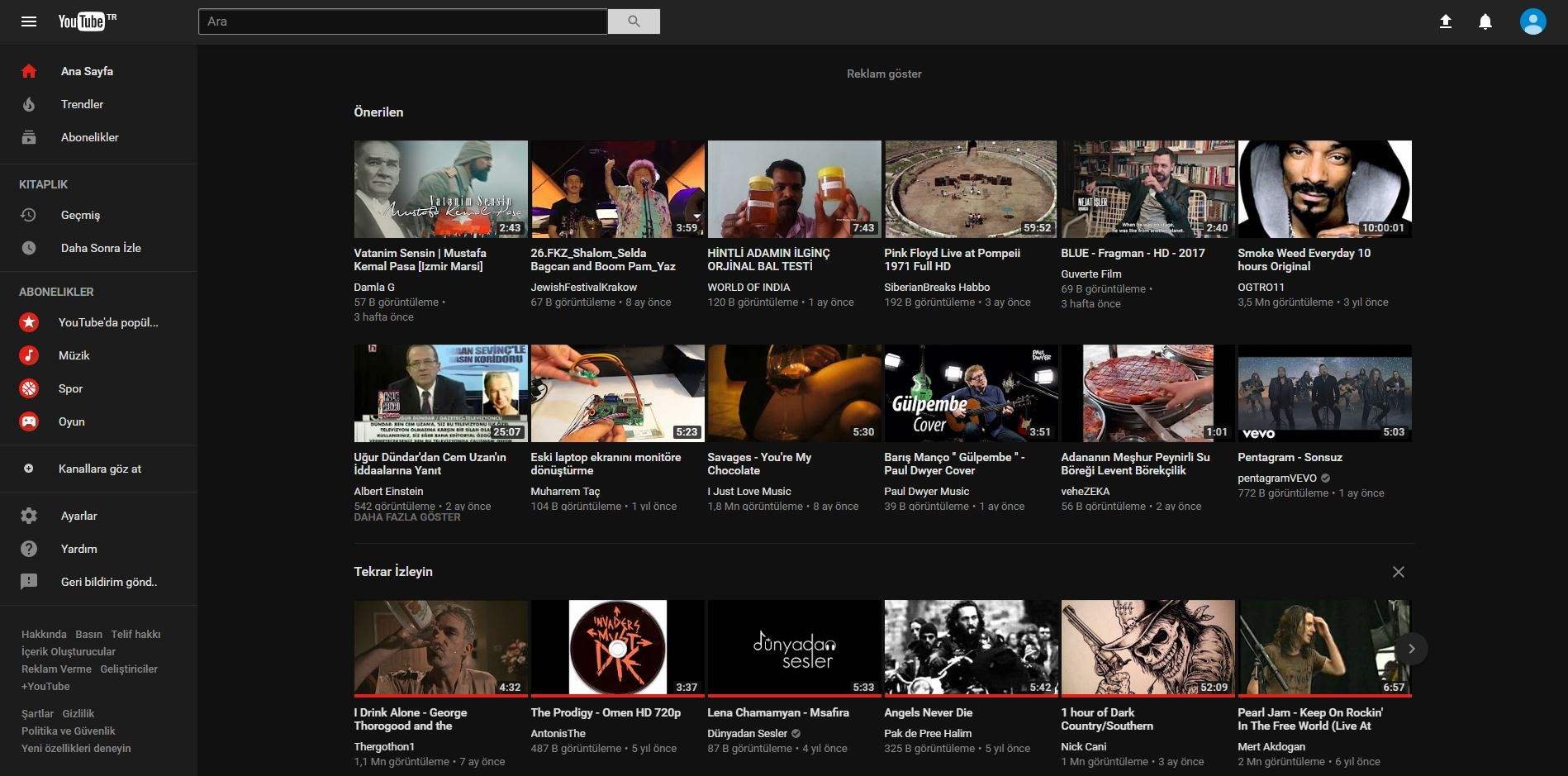This screenshot has width=1568, height=776.
Task: Open JewishFestivalKrakow channel name
Action: 583,288
